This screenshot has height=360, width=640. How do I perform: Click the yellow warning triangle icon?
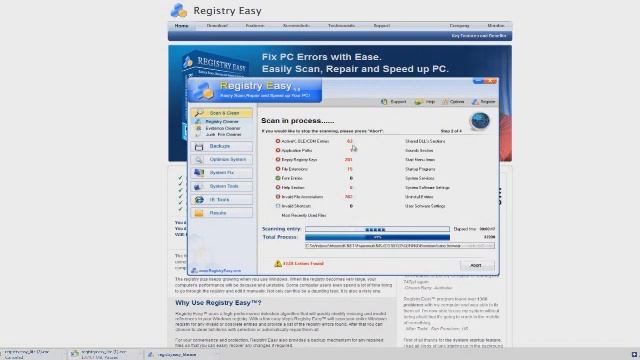click(x=278, y=264)
